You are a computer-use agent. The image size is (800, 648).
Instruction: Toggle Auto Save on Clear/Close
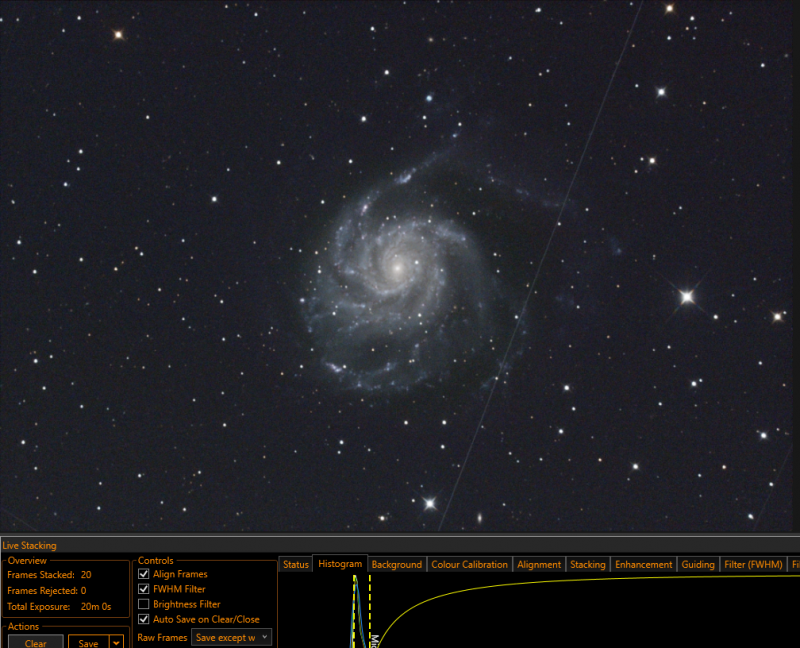(144, 619)
